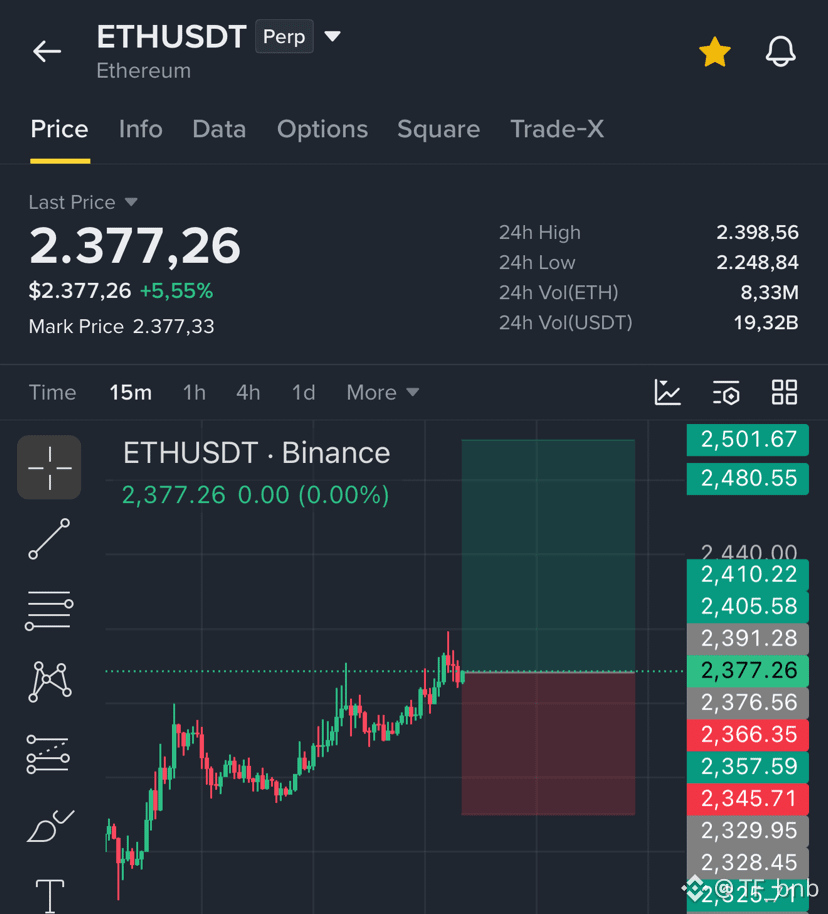Click the 2,501.67 price label

click(748, 440)
